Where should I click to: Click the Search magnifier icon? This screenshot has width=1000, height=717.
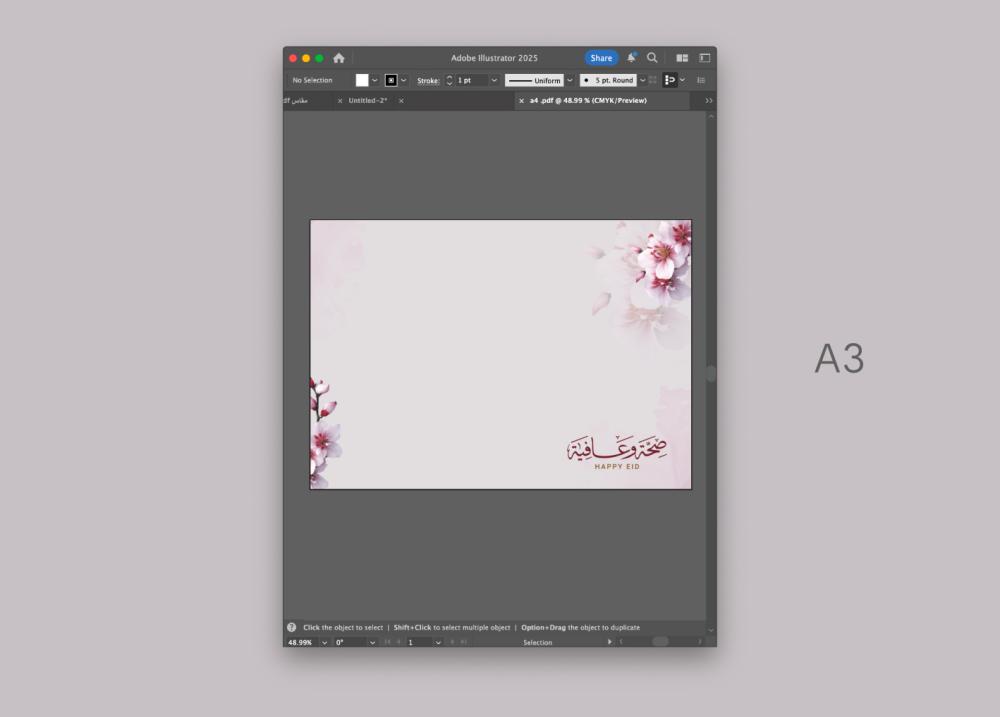click(x=652, y=58)
